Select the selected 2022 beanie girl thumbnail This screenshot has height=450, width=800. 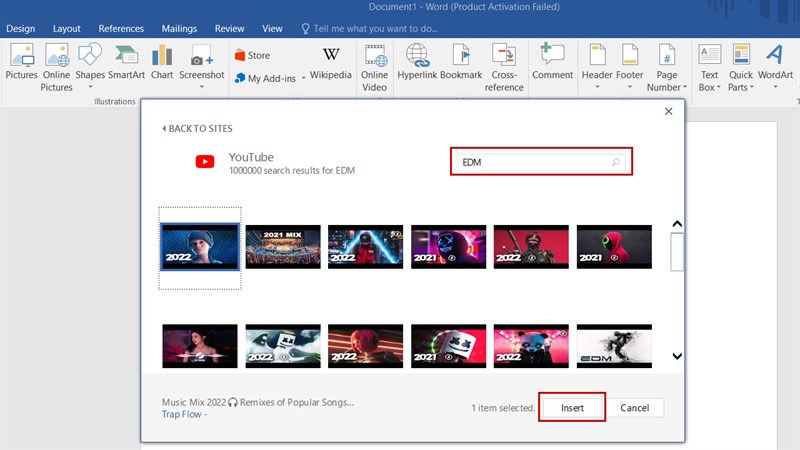point(200,247)
